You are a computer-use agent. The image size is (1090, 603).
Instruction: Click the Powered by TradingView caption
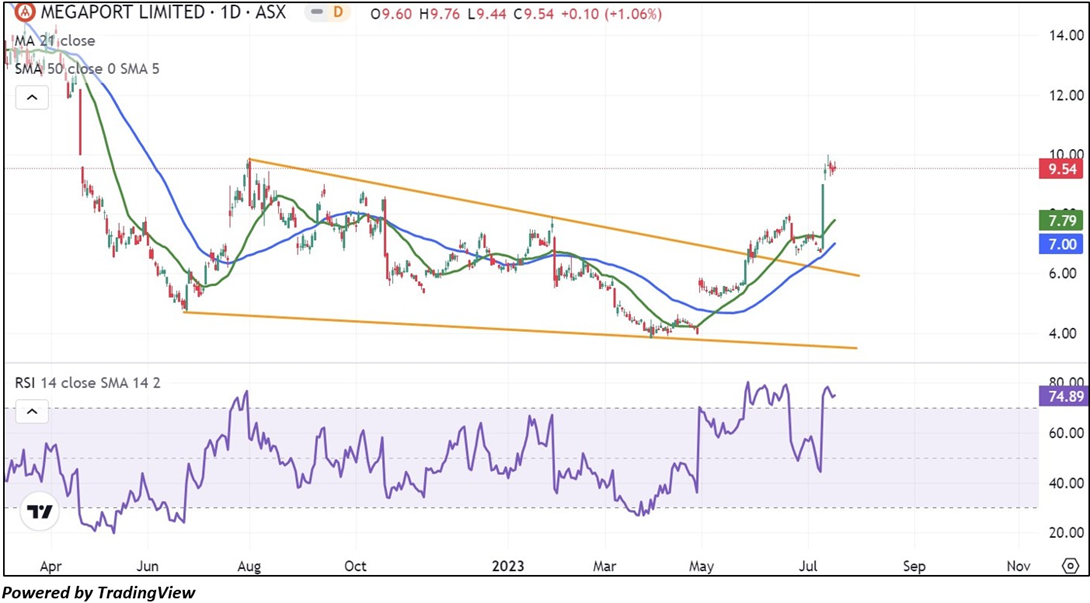pos(99,593)
